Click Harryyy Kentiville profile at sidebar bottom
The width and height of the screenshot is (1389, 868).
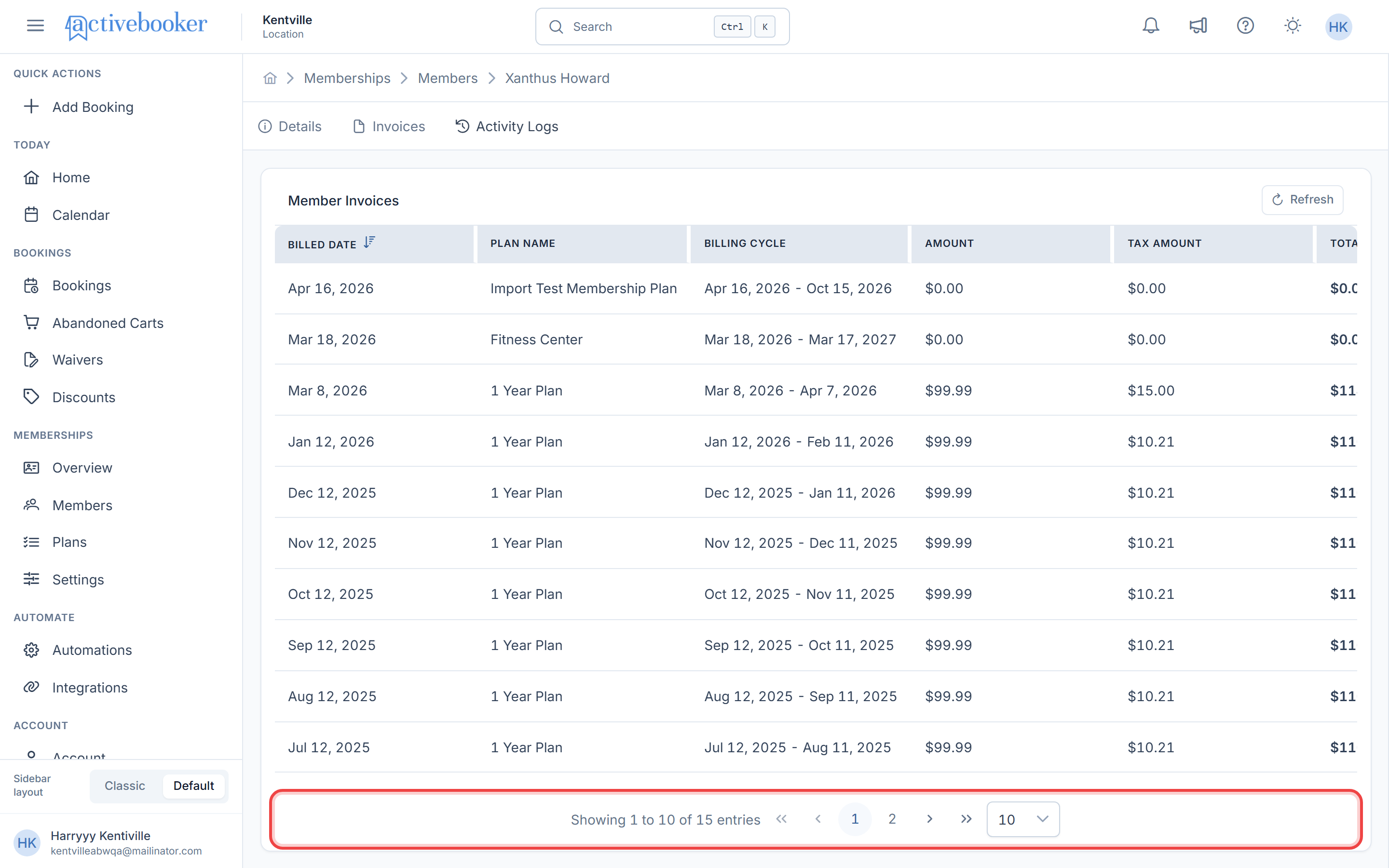coord(121,842)
